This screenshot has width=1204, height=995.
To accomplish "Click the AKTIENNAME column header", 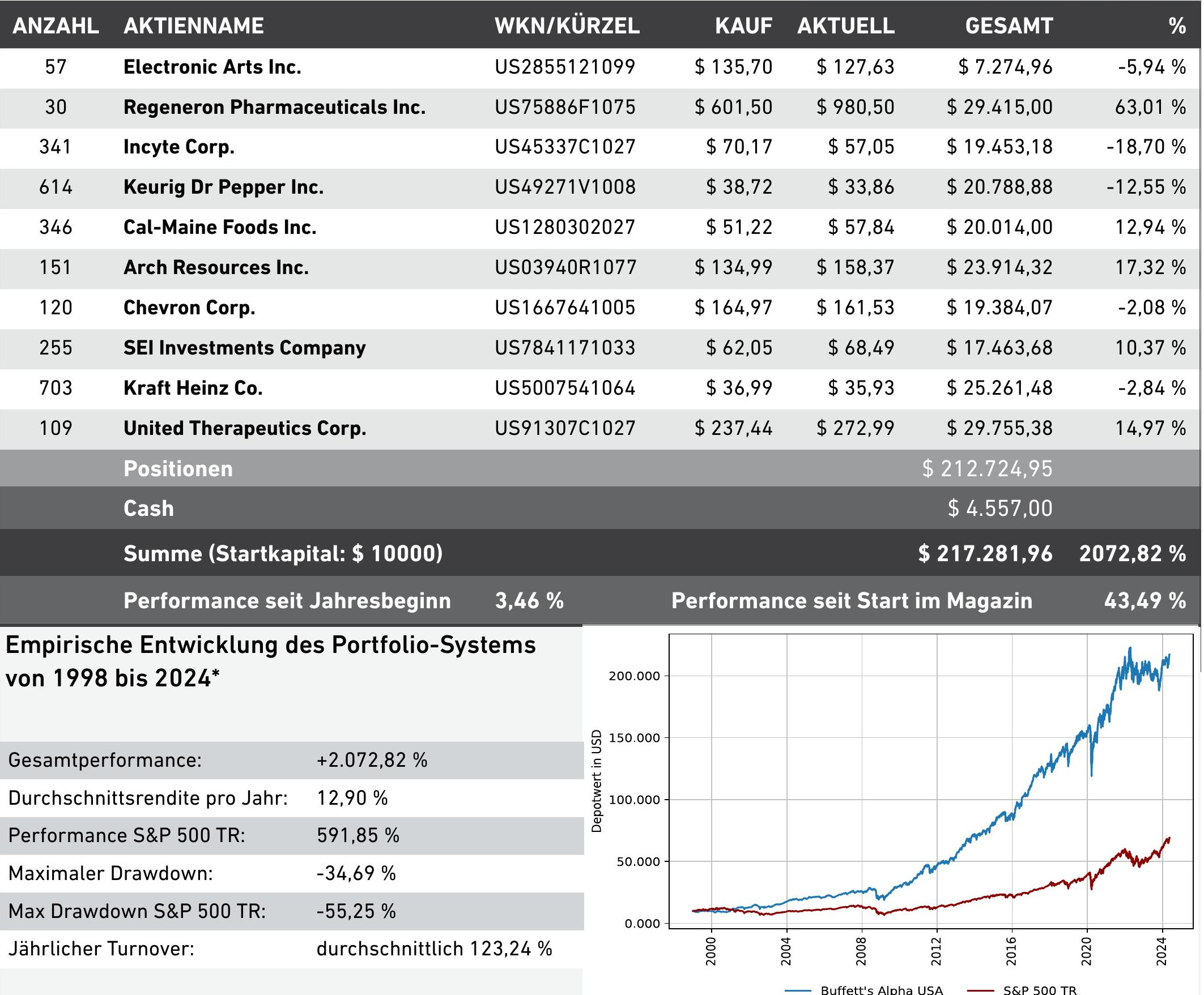I will coord(194,26).
